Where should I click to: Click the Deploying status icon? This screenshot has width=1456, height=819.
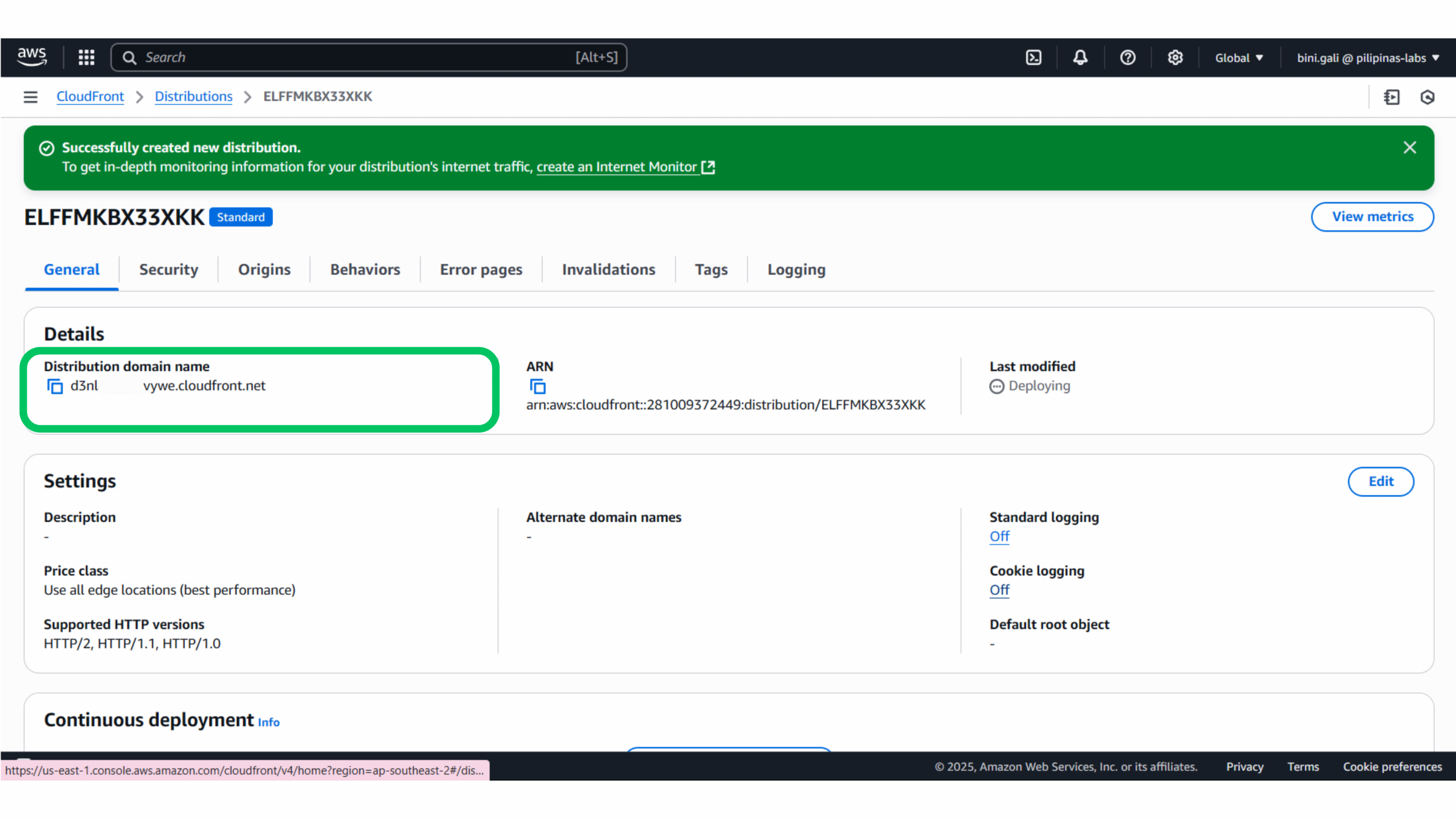[x=996, y=387]
